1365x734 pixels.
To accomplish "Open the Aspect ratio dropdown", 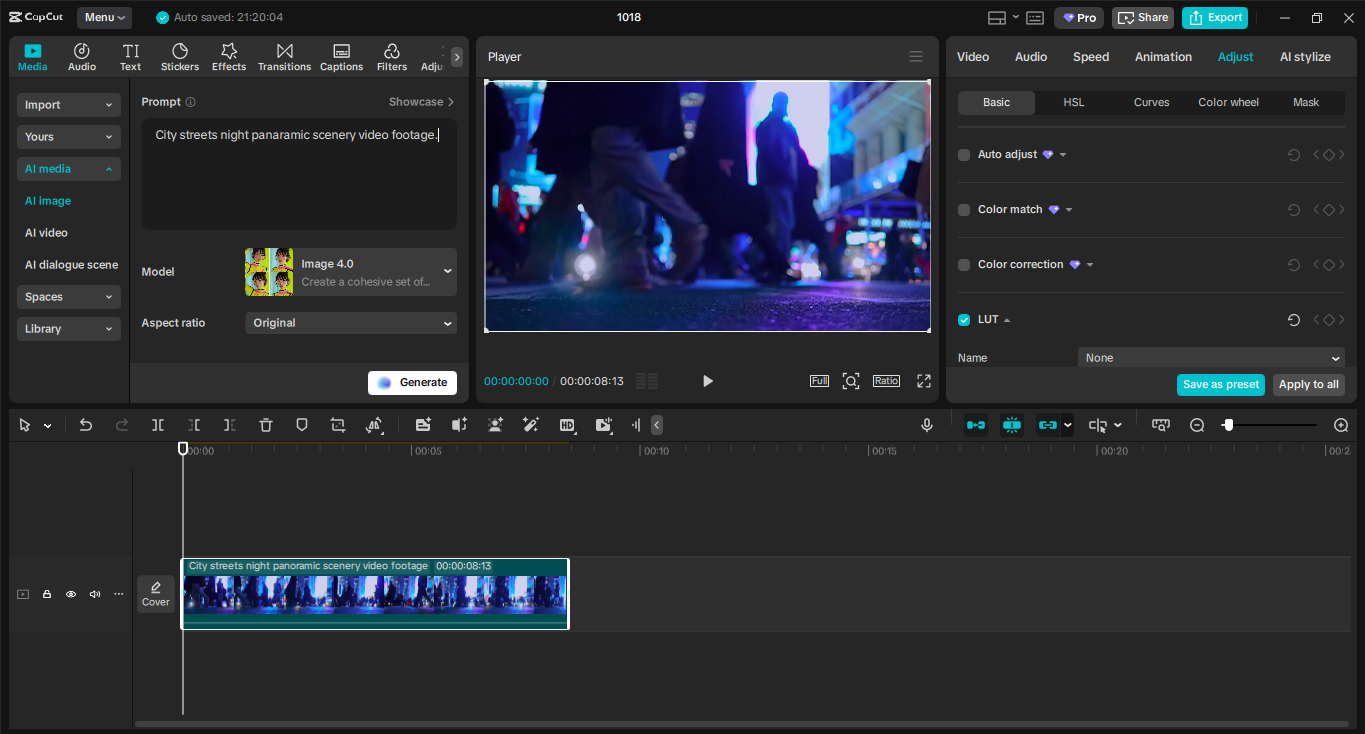I will 351,323.
